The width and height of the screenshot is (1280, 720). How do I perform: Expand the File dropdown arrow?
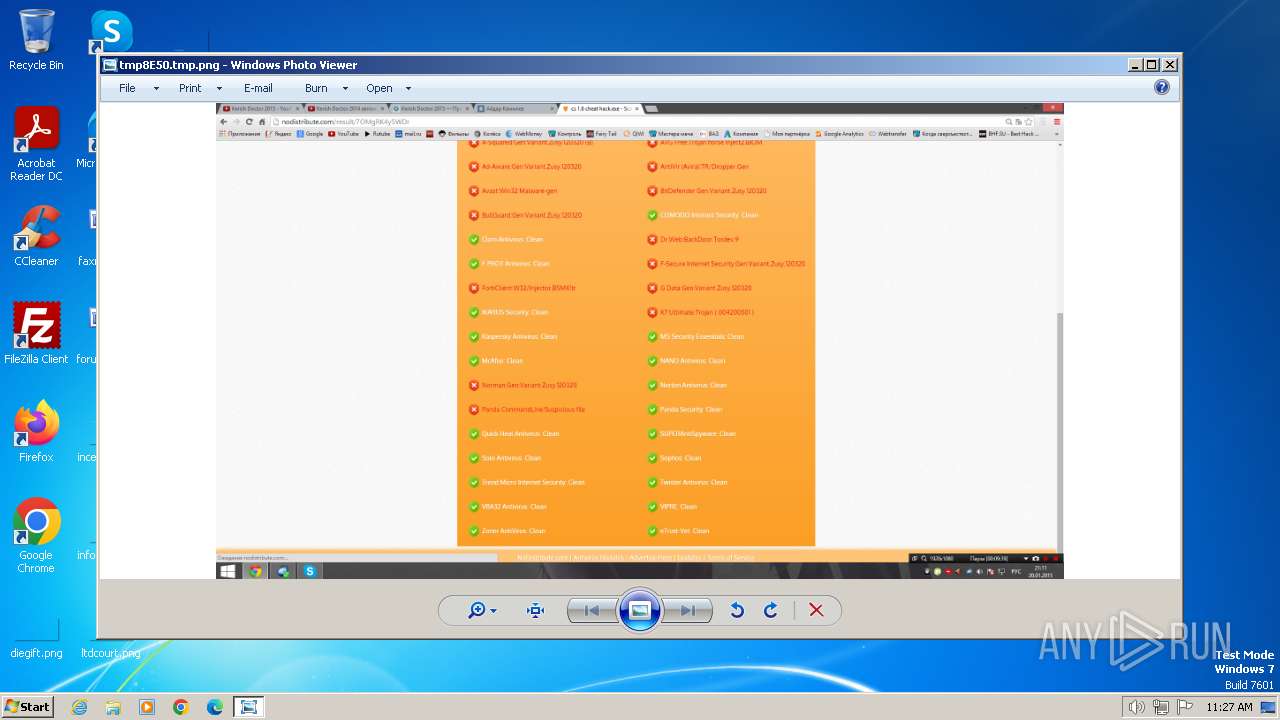pos(156,89)
